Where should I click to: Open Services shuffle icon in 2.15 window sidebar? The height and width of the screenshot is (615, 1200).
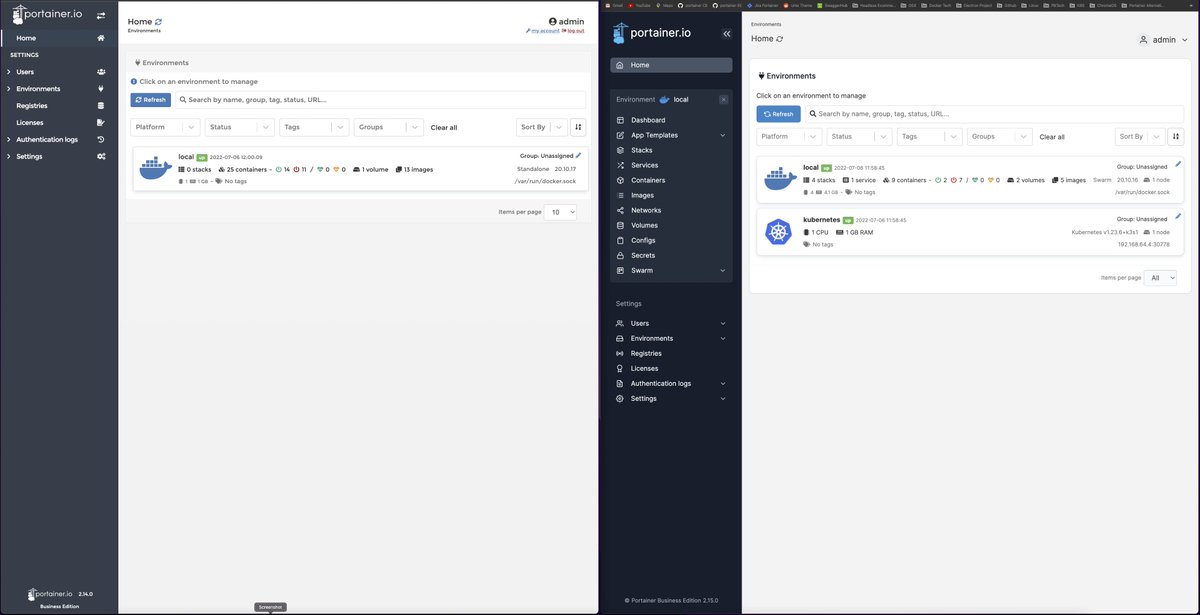click(x=620, y=165)
